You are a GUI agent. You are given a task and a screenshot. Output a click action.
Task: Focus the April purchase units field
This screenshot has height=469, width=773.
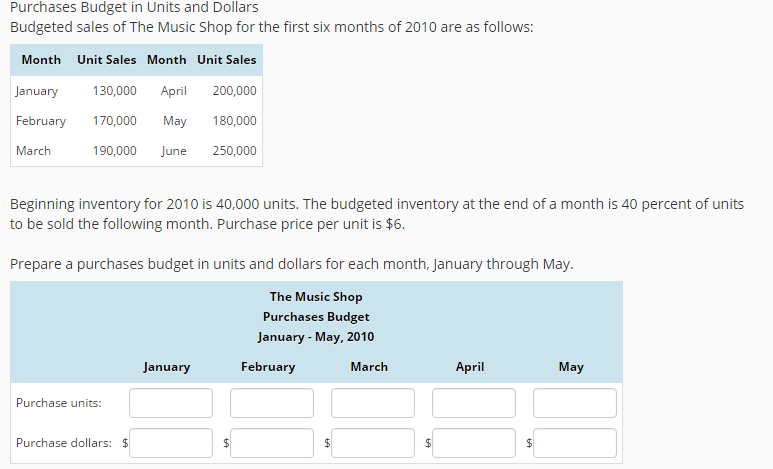[474, 403]
